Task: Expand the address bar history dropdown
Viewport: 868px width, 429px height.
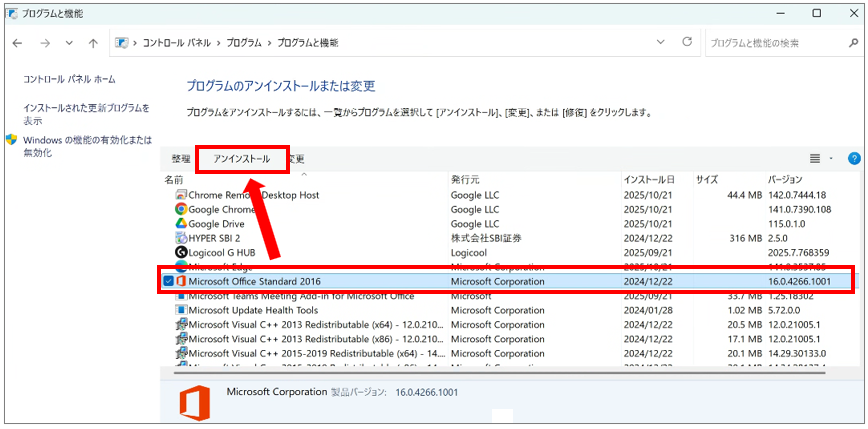Action: pos(661,43)
